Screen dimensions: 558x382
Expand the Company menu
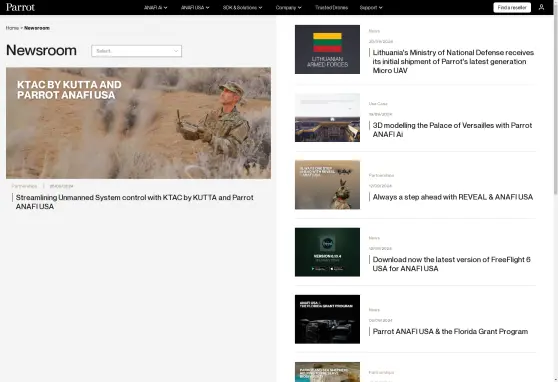288,7
